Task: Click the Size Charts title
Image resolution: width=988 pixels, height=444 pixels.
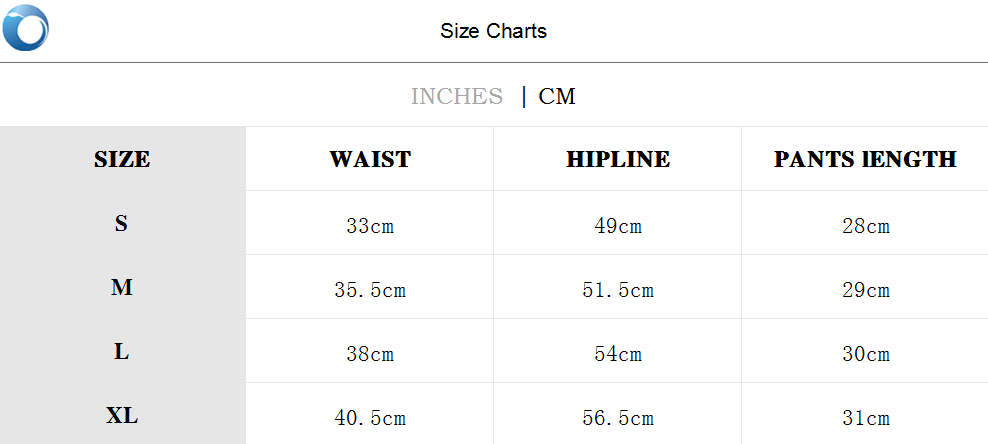Action: point(493,31)
